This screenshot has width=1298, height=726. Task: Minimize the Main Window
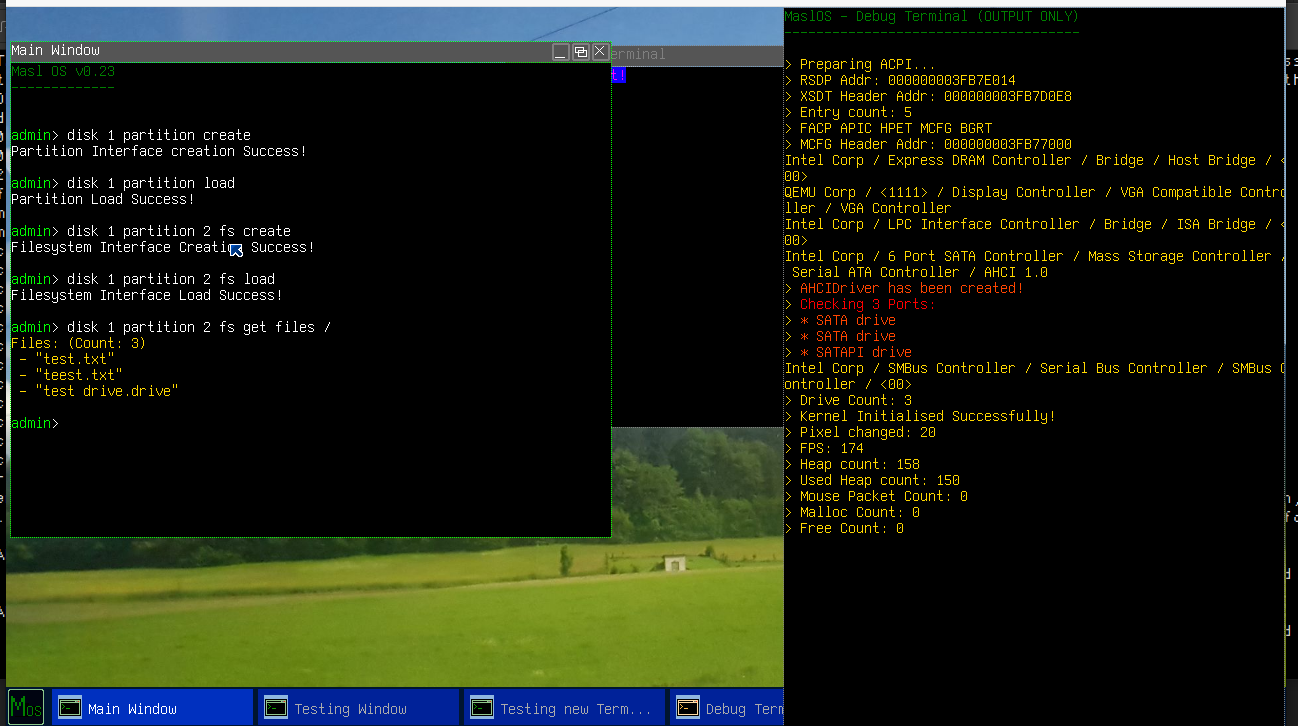point(561,51)
